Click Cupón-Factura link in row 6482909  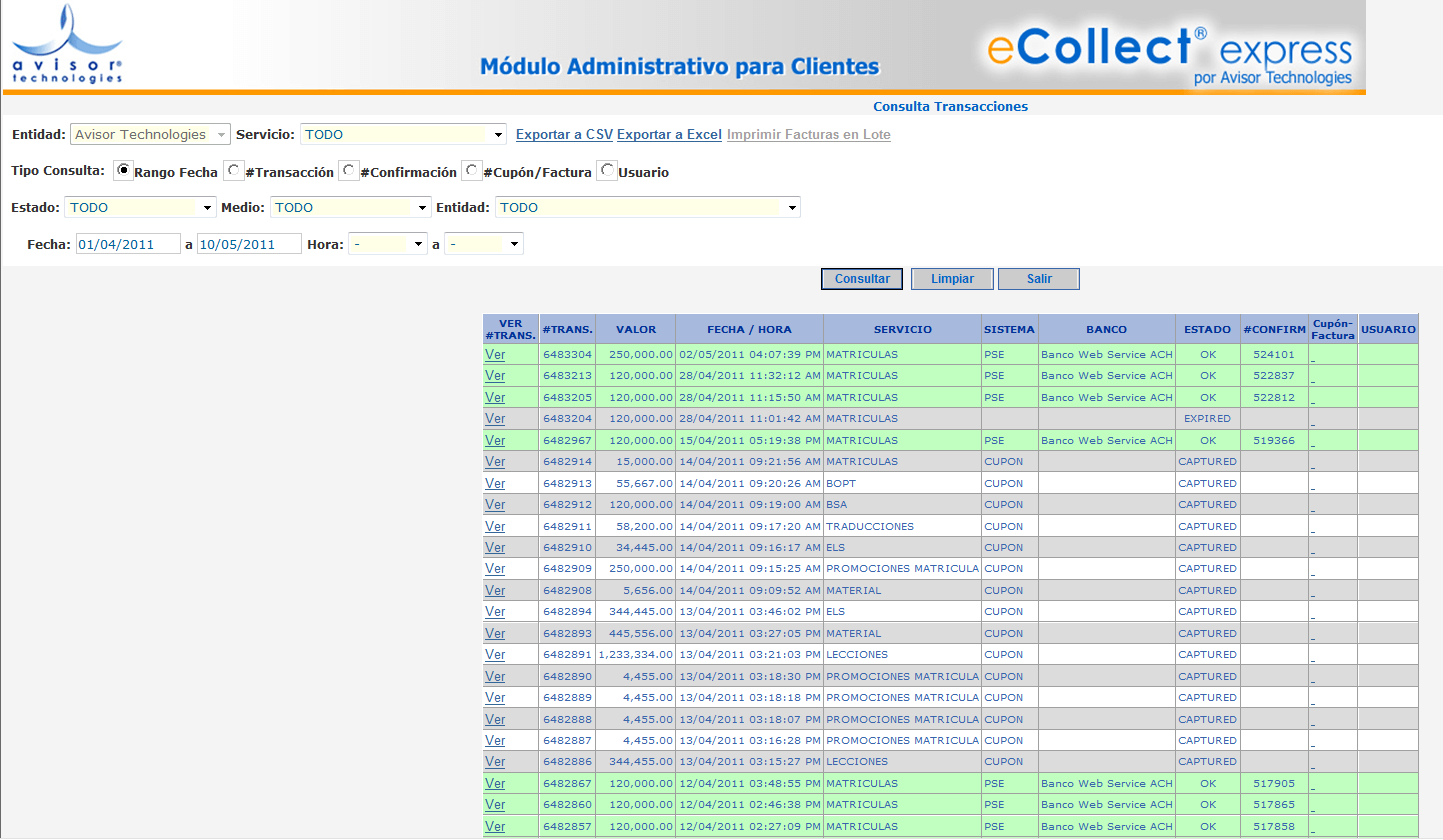click(1313, 571)
